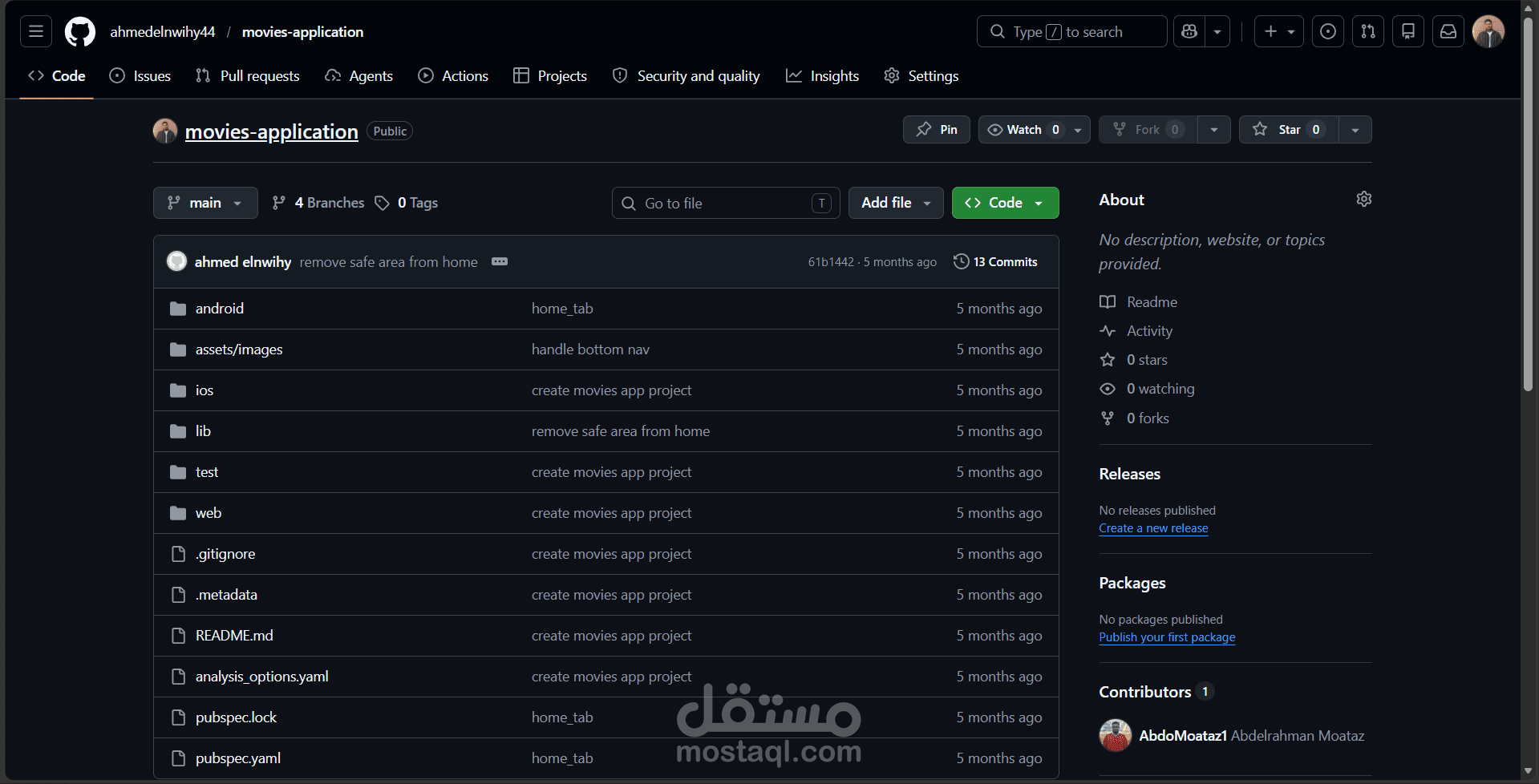Viewport: 1539px width, 784px height.
Task: Open the test folder
Action: tap(207, 472)
